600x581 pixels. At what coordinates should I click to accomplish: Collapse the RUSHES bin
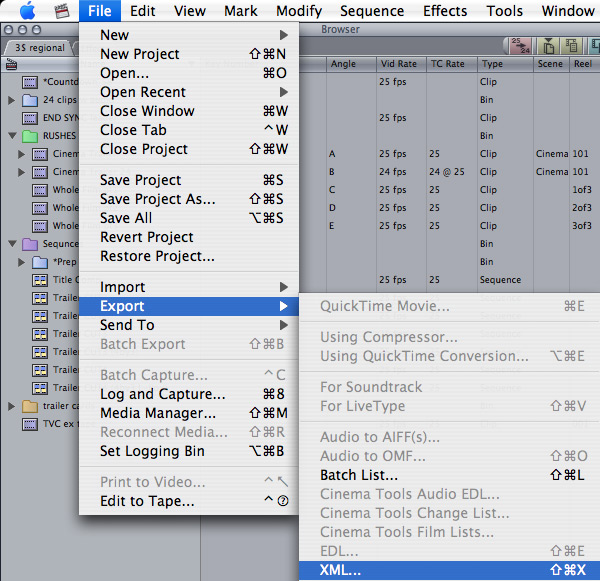pos(12,135)
